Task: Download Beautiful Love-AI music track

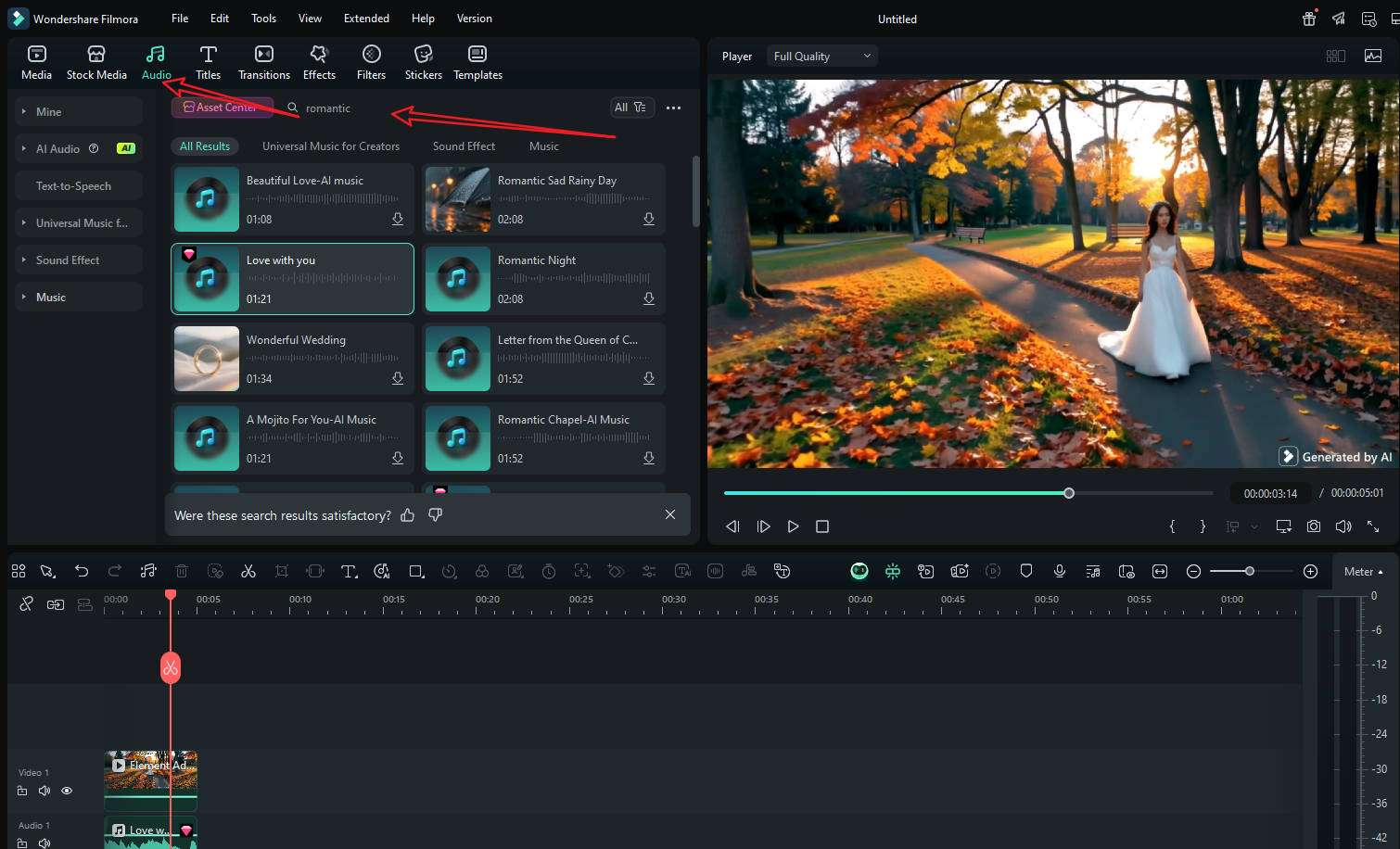Action: tap(398, 220)
